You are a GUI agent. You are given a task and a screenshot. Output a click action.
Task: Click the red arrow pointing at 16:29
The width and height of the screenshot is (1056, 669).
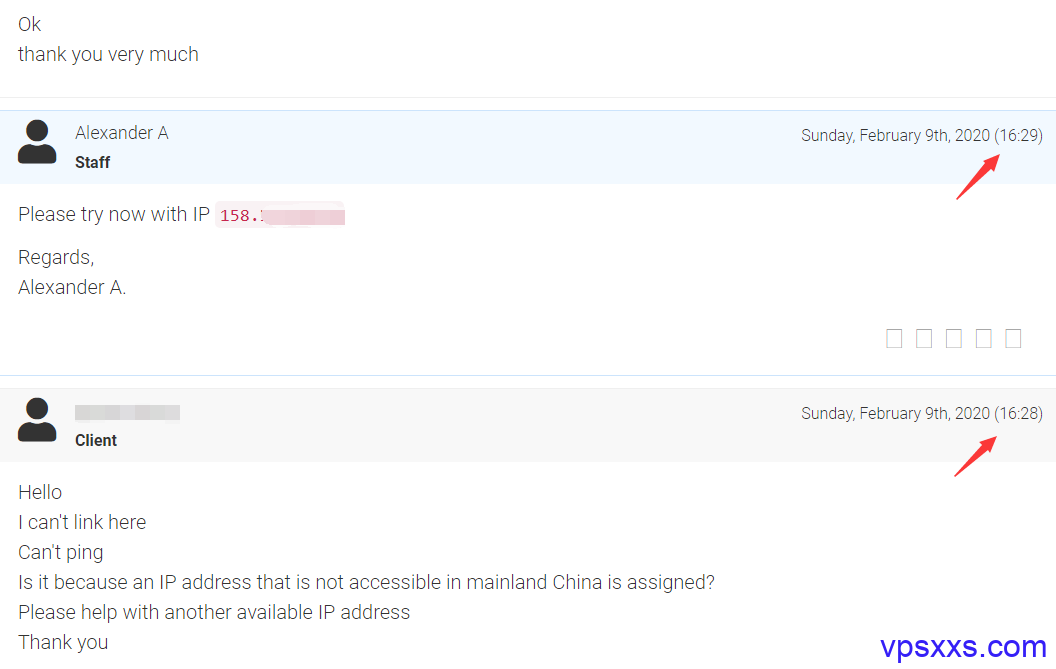pyautogui.click(x=978, y=177)
